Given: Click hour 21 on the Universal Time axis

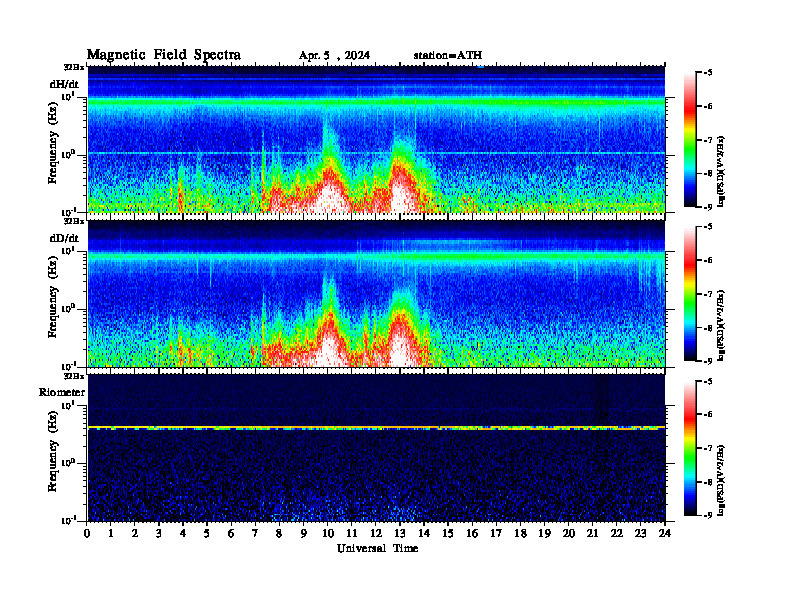Looking at the screenshot, I should [x=592, y=534].
